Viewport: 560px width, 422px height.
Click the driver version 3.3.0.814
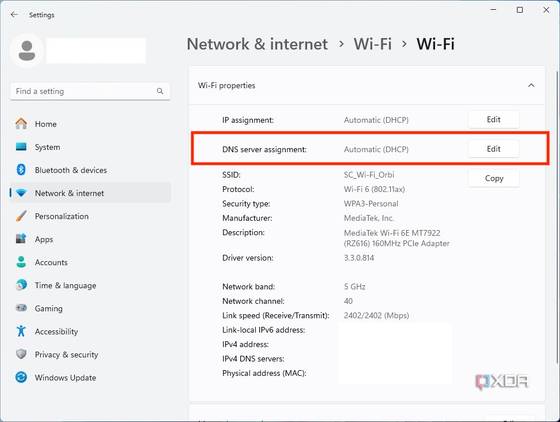359,258
